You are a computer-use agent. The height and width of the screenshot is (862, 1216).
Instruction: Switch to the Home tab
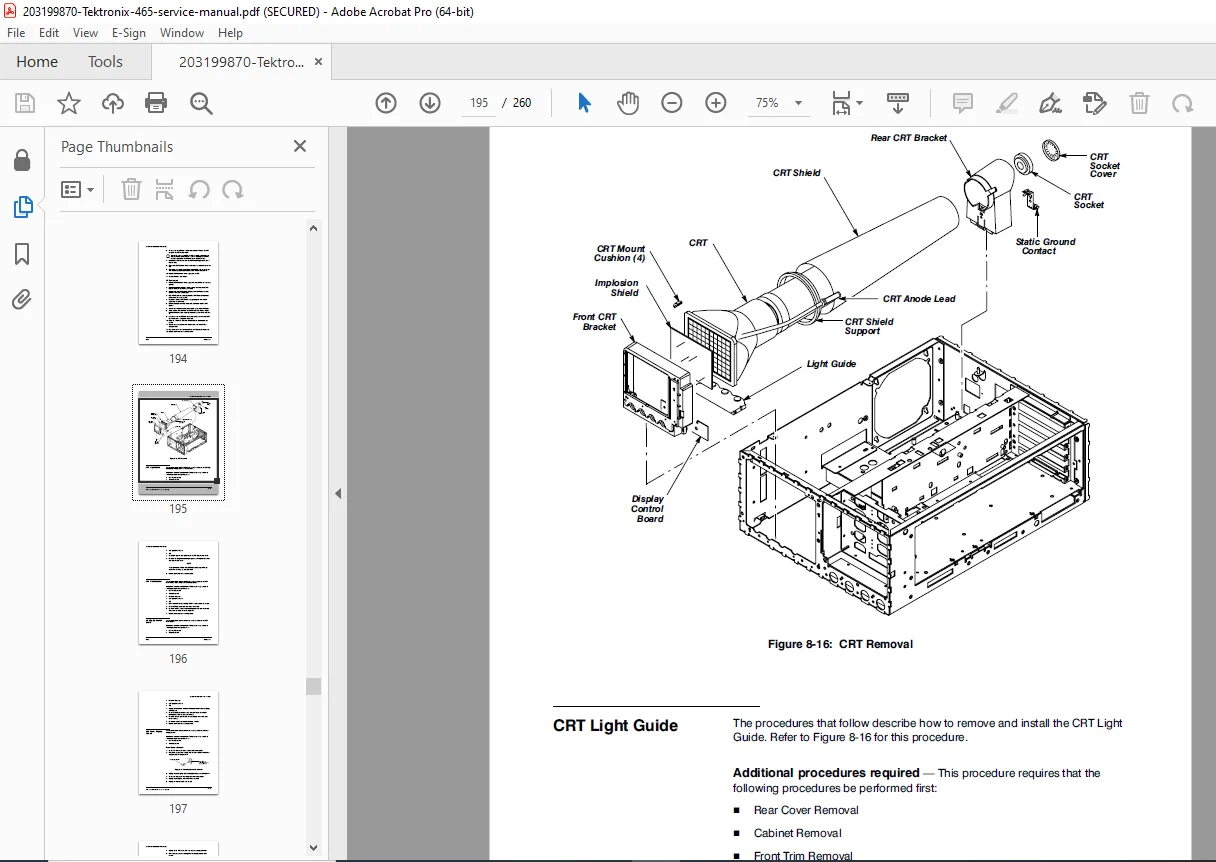point(37,62)
